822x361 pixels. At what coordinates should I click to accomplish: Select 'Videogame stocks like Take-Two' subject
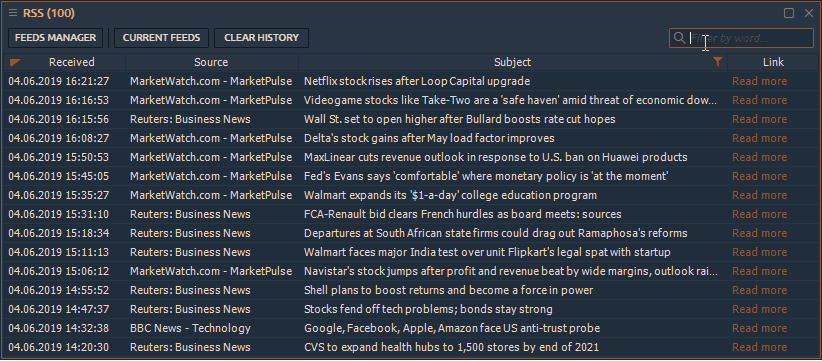511,100
